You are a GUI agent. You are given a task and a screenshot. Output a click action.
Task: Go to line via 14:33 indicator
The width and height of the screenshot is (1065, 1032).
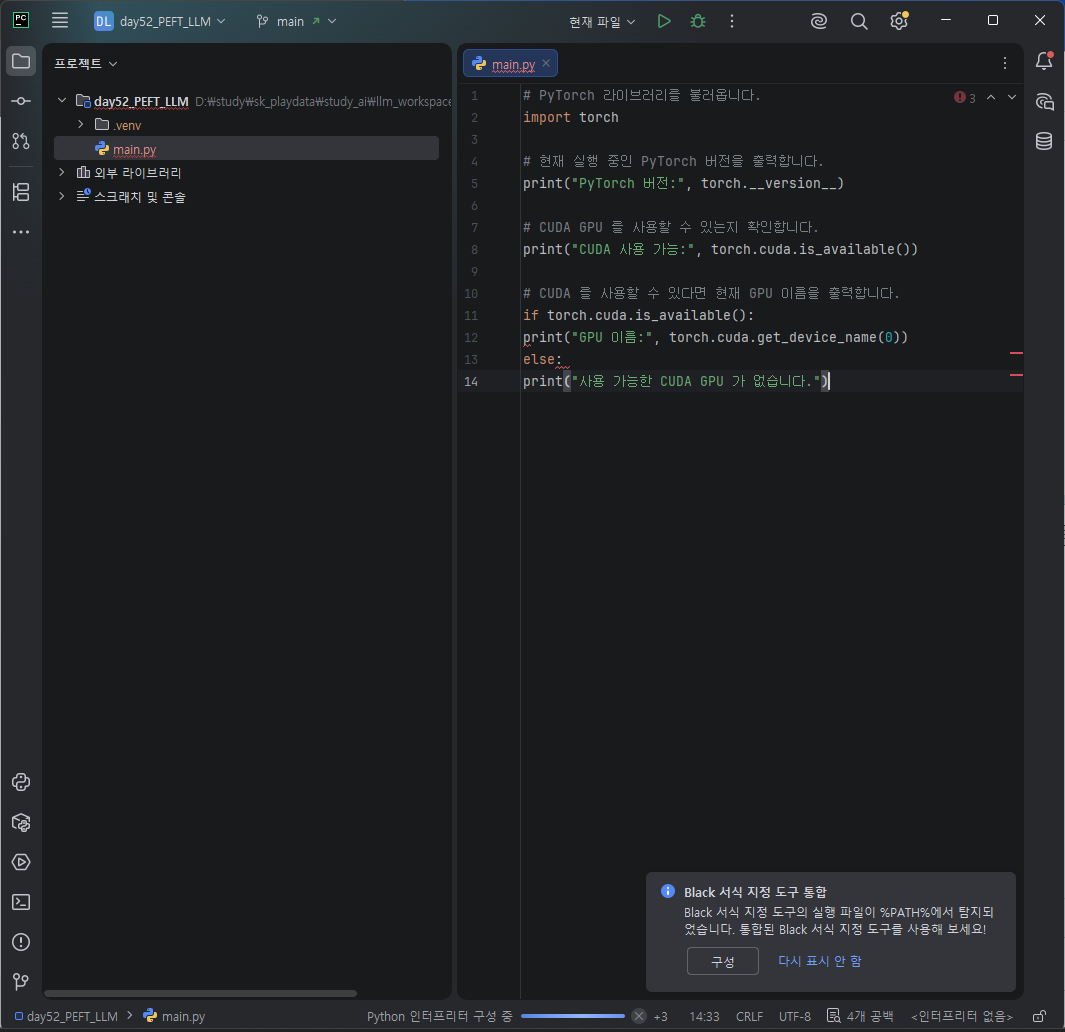(x=704, y=1016)
